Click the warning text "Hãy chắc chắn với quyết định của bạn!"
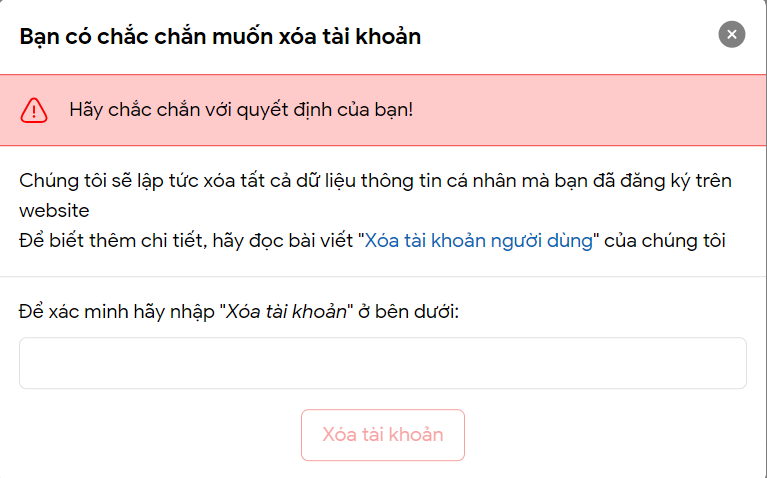 tap(241, 110)
